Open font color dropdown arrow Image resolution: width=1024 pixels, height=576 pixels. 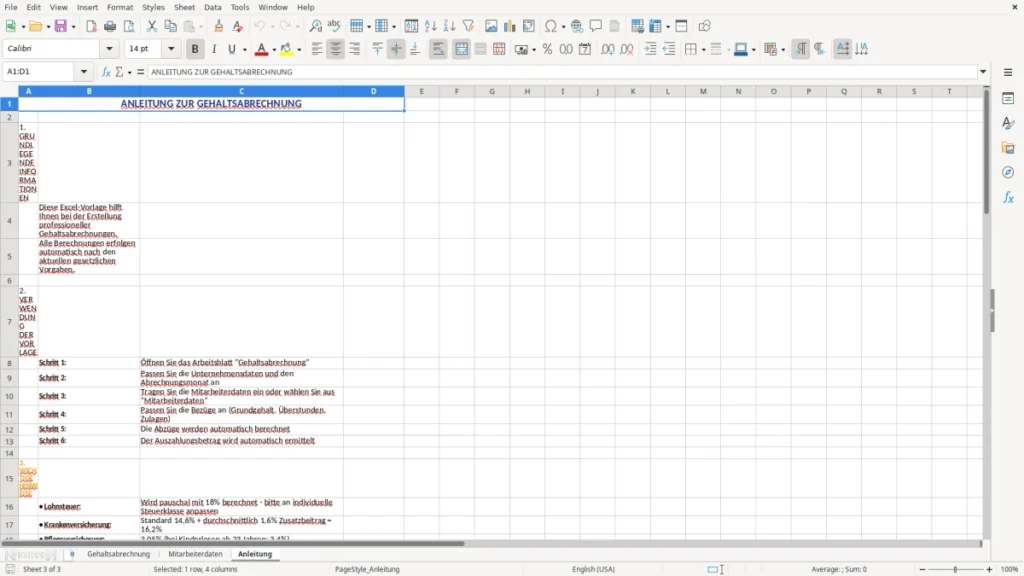coord(274,50)
